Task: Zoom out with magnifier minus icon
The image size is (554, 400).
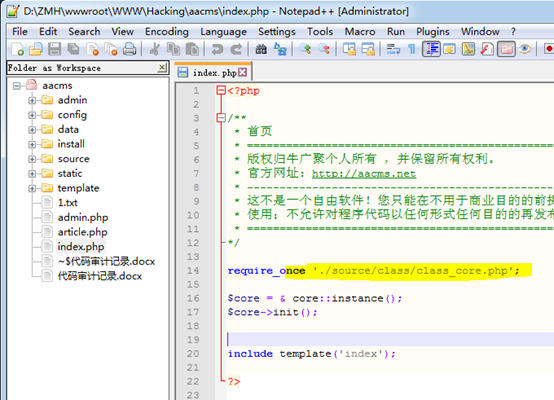Action: coord(324,49)
